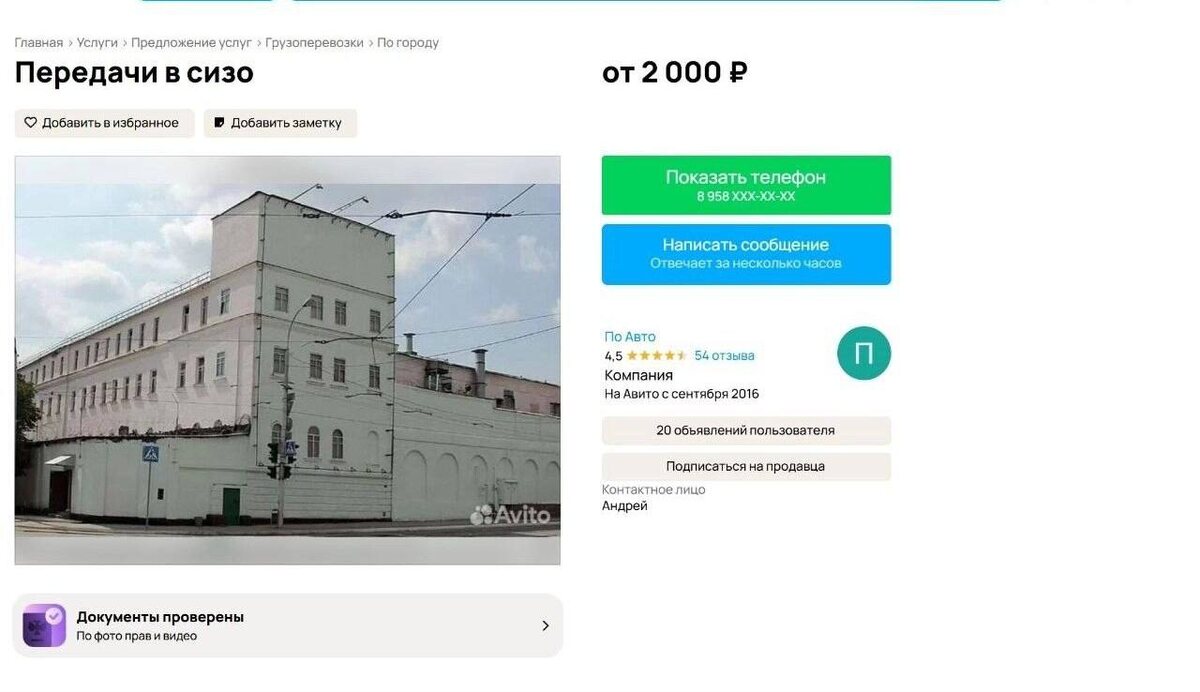The image size is (1200, 692).
Task: Navigate to Грузоперевозки breadcrumb
Action: (315, 43)
